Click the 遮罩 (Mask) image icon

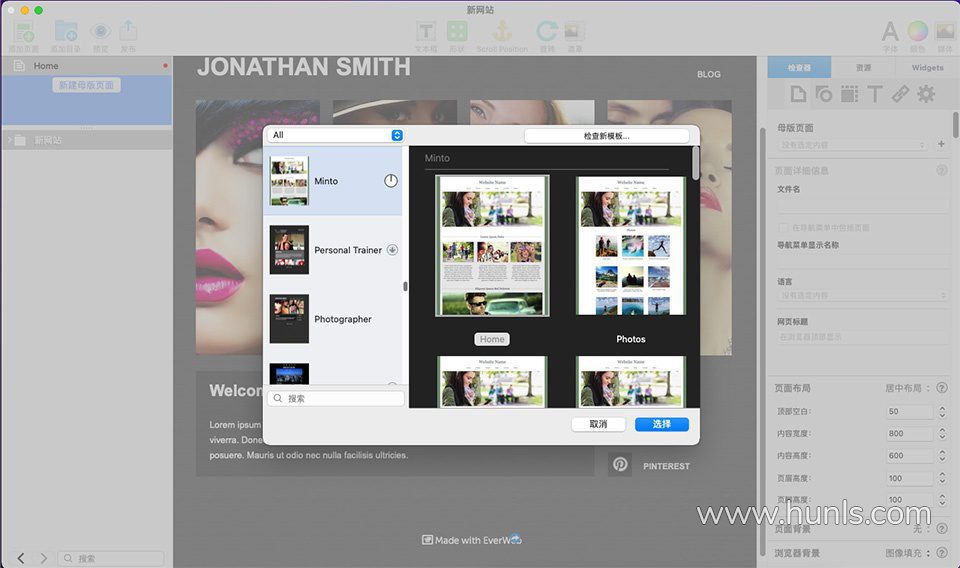coord(574,31)
